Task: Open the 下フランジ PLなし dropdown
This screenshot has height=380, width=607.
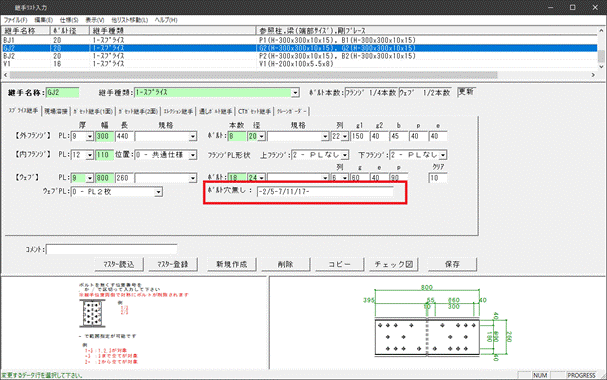Action: 443,155
